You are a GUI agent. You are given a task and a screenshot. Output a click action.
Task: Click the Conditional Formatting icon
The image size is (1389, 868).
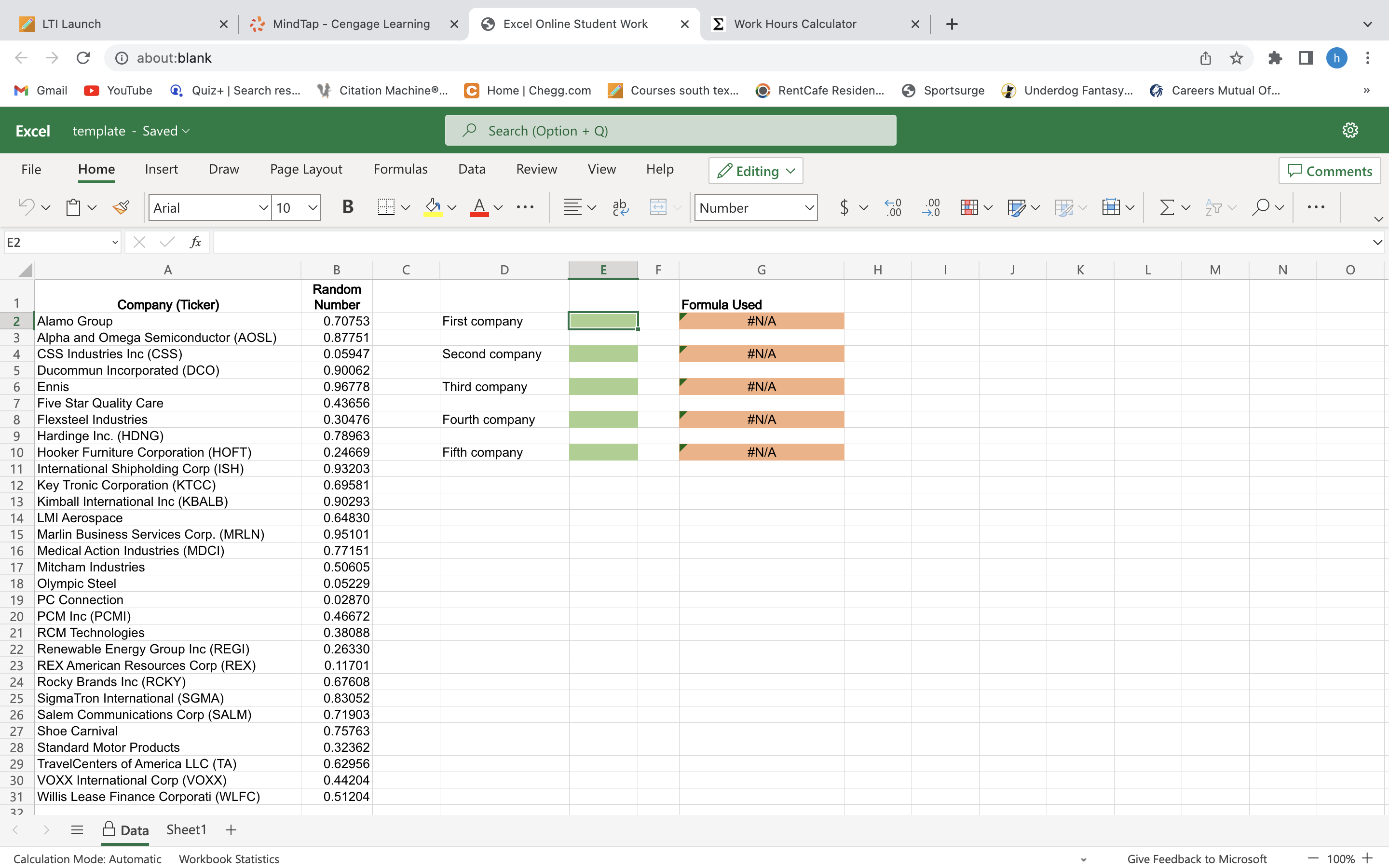pos(969,207)
